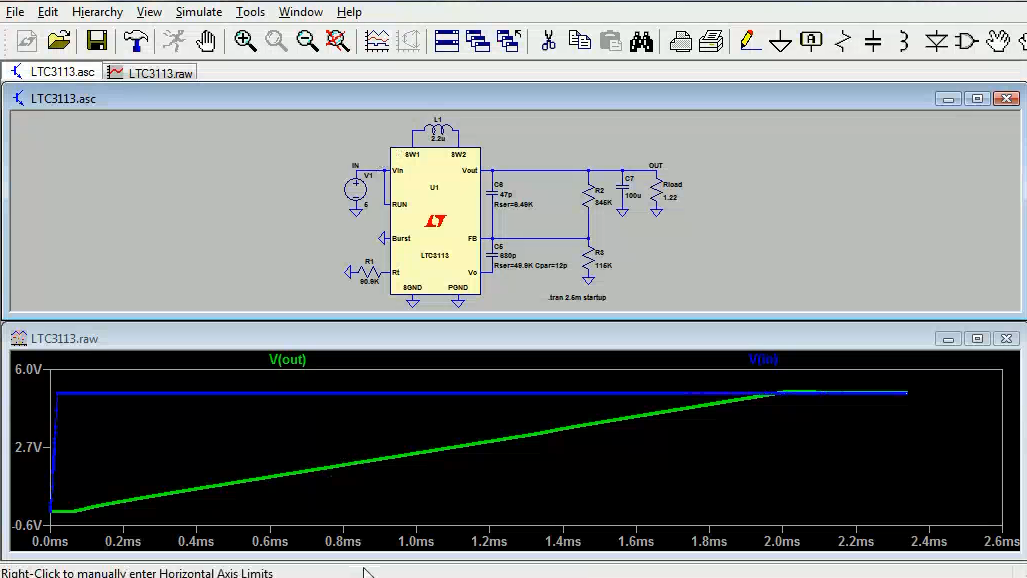Image resolution: width=1027 pixels, height=578 pixels.
Task: Click the R2 845K resistor
Action: point(588,196)
